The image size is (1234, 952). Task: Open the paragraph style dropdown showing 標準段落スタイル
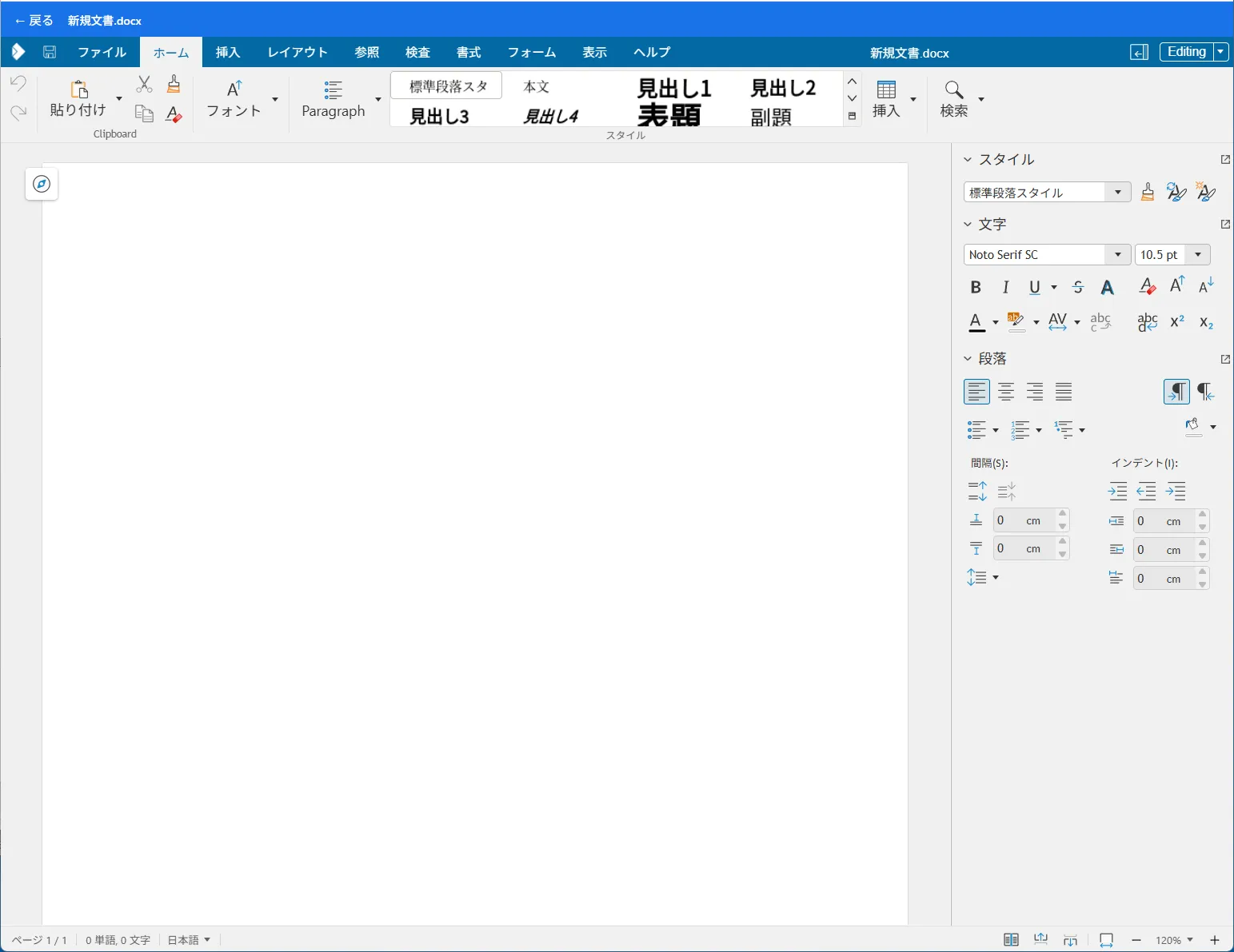click(x=1118, y=192)
